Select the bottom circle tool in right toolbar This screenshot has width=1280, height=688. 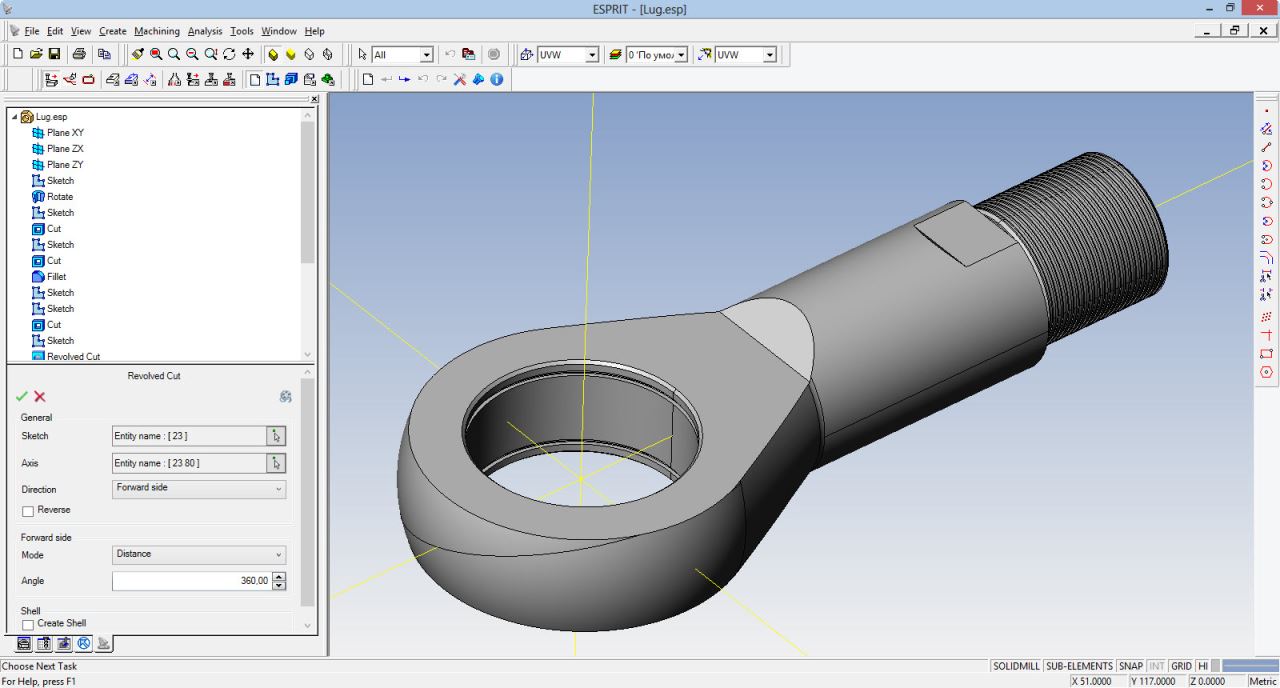(1267, 372)
